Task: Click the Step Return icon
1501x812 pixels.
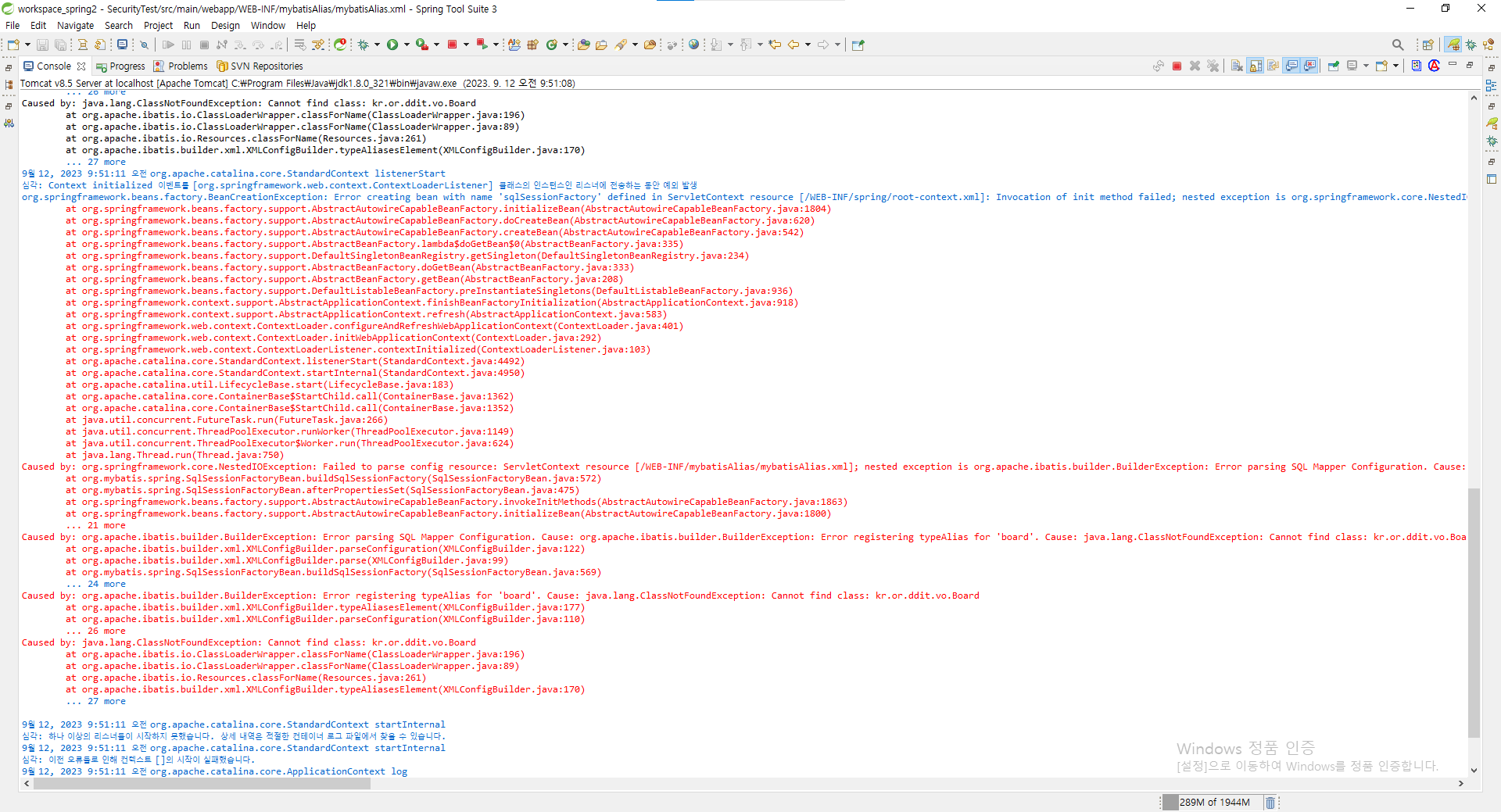Action: [277, 45]
